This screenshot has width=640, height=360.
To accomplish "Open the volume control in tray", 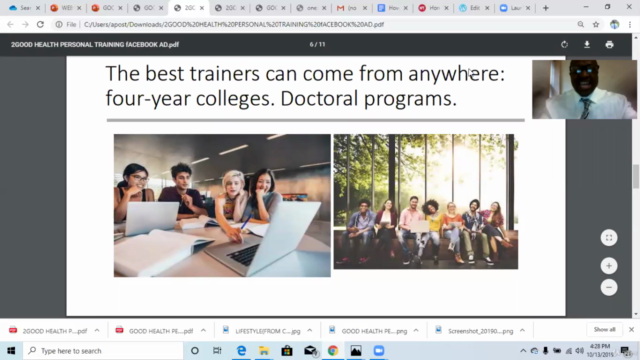I will (x=580, y=351).
